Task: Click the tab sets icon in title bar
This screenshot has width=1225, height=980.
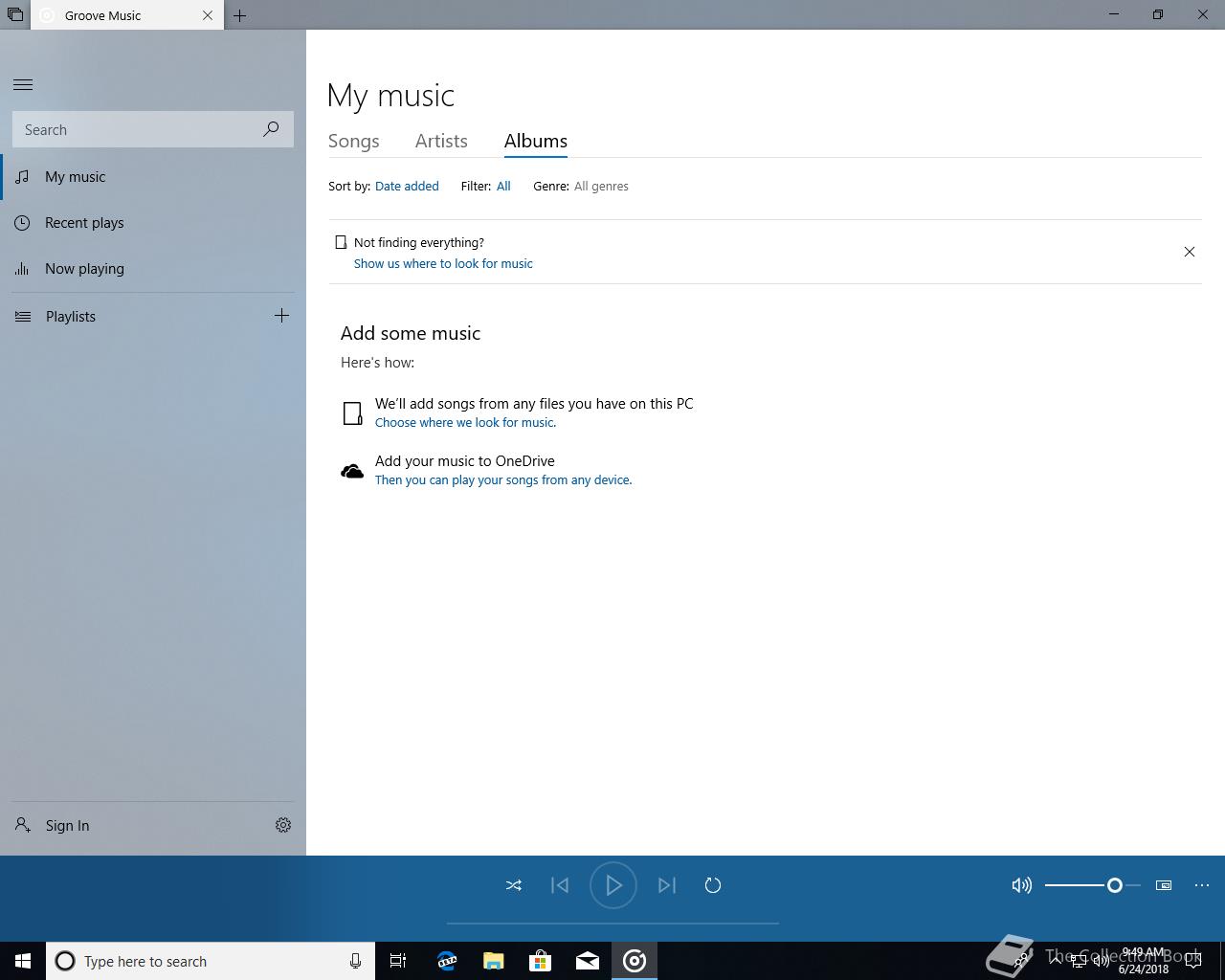Action: tap(14, 15)
